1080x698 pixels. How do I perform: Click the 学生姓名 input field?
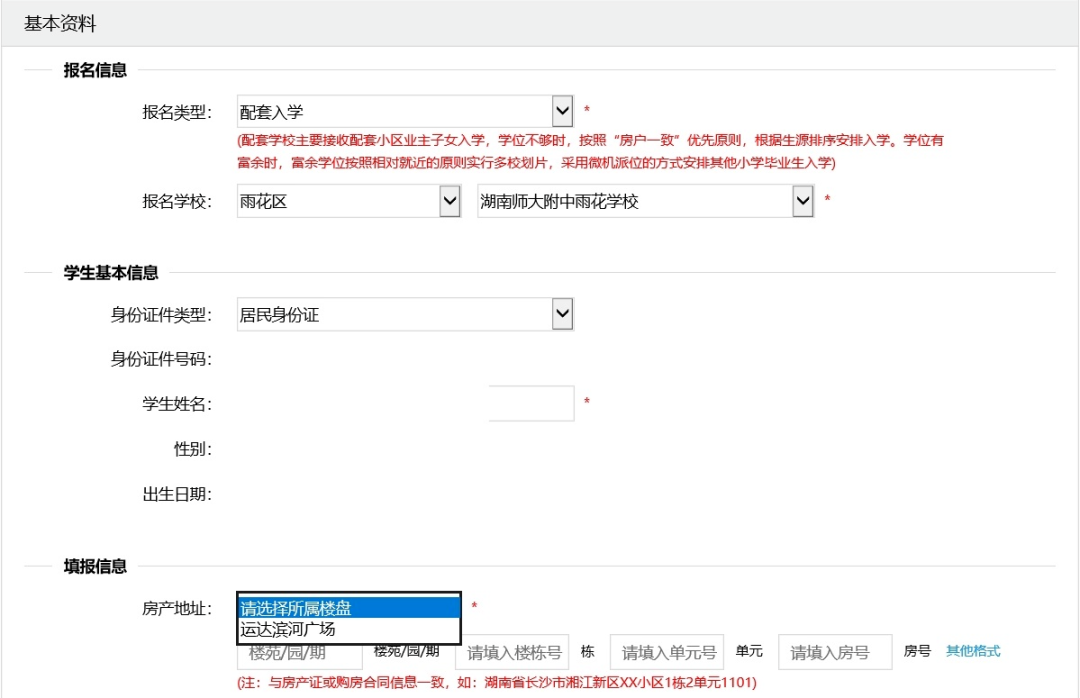coord(531,403)
